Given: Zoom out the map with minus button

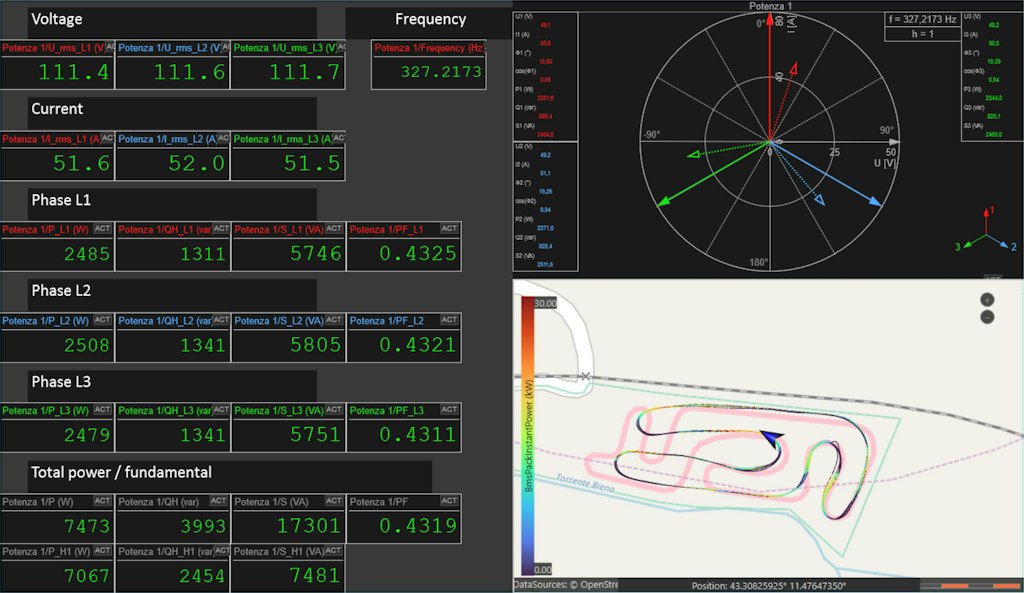Looking at the screenshot, I should (x=987, y=317).
